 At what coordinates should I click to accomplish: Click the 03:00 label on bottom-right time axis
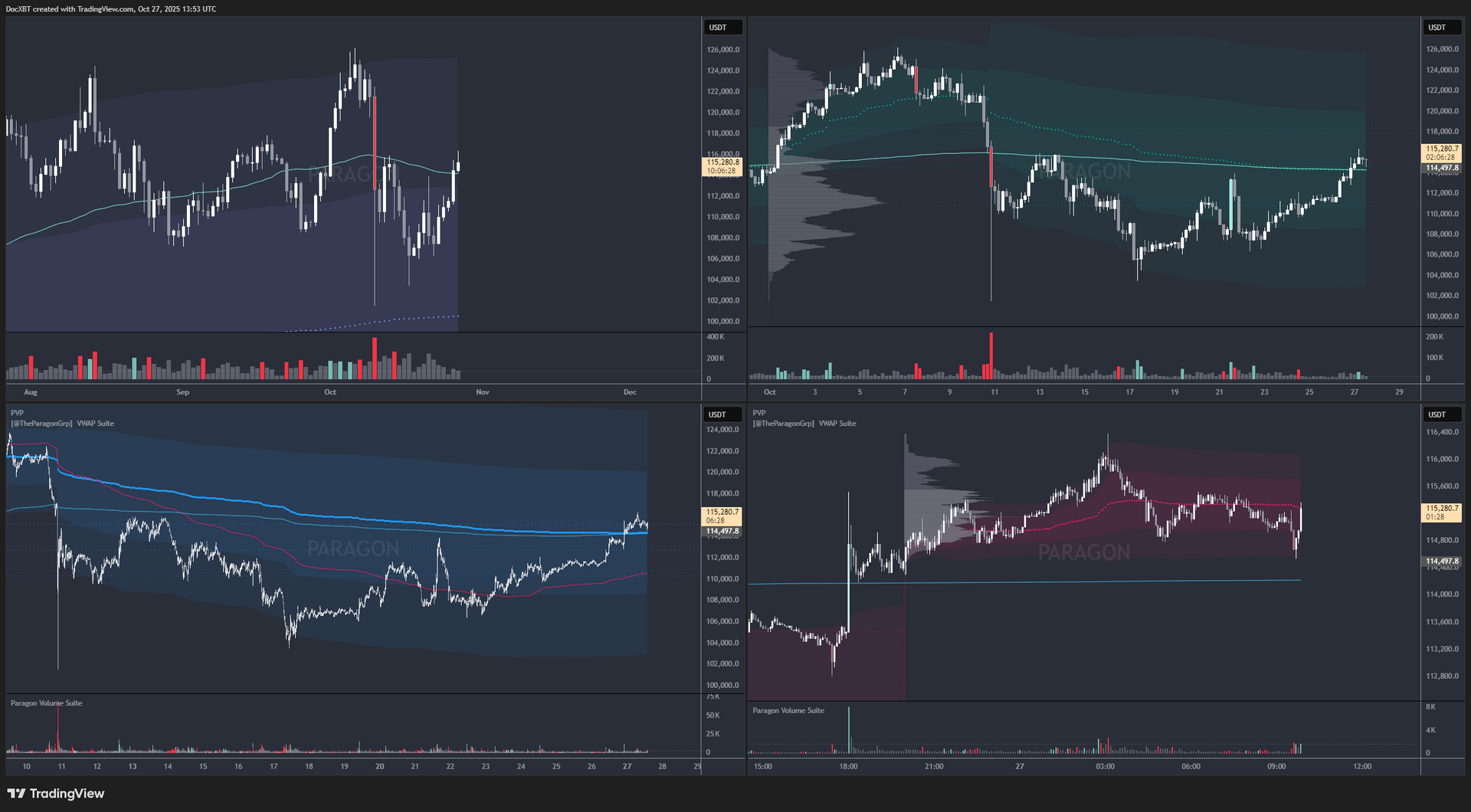1105,766
